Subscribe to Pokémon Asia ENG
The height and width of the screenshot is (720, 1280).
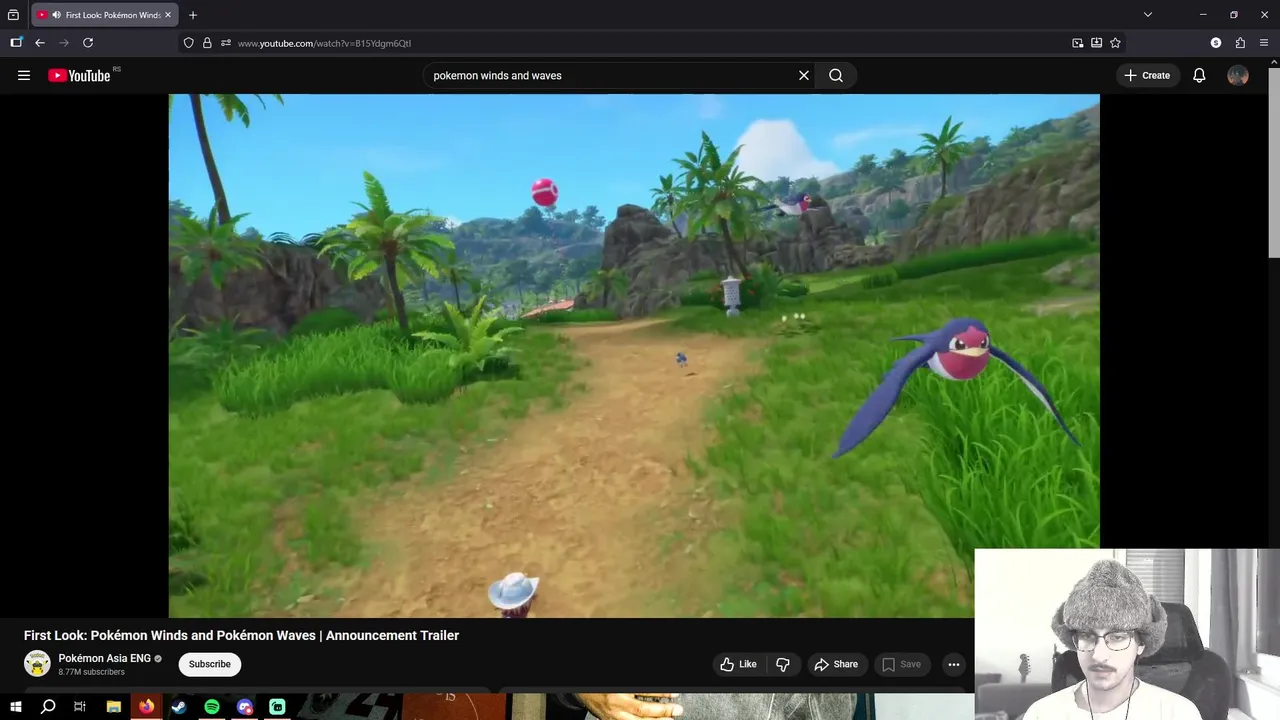click(x=210, y=664)
